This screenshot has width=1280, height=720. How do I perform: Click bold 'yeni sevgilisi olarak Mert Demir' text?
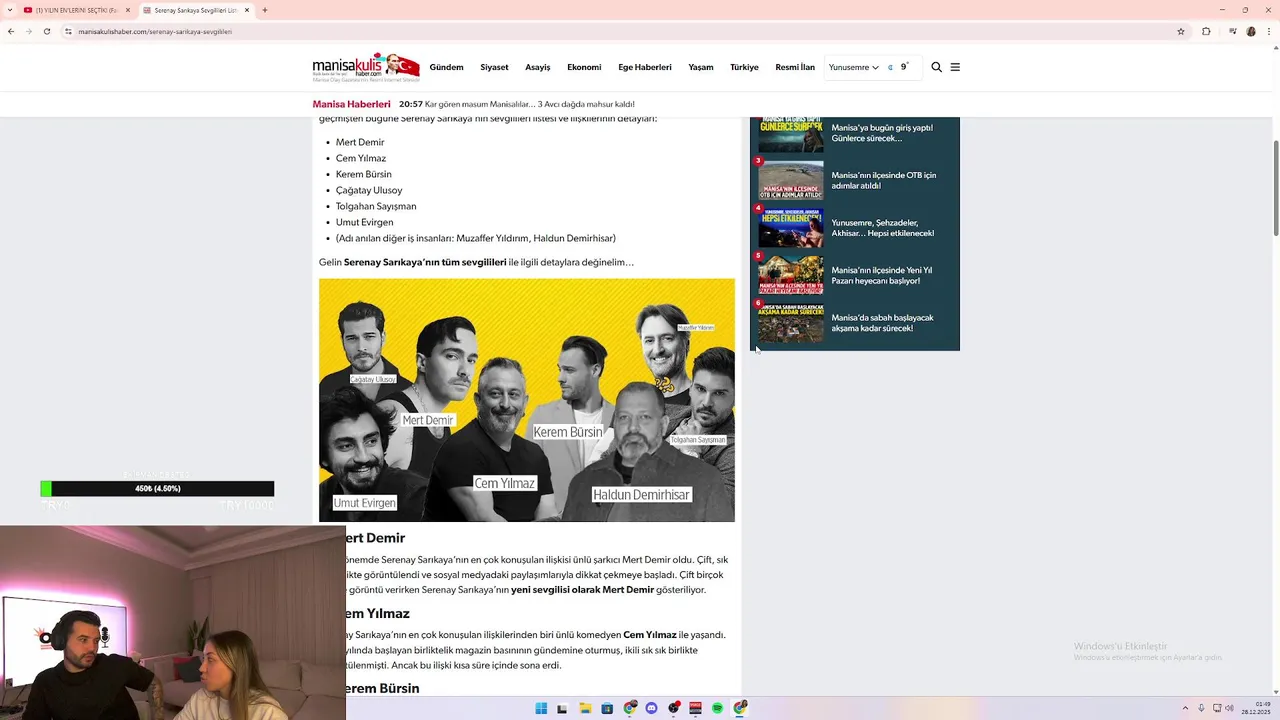582,590
